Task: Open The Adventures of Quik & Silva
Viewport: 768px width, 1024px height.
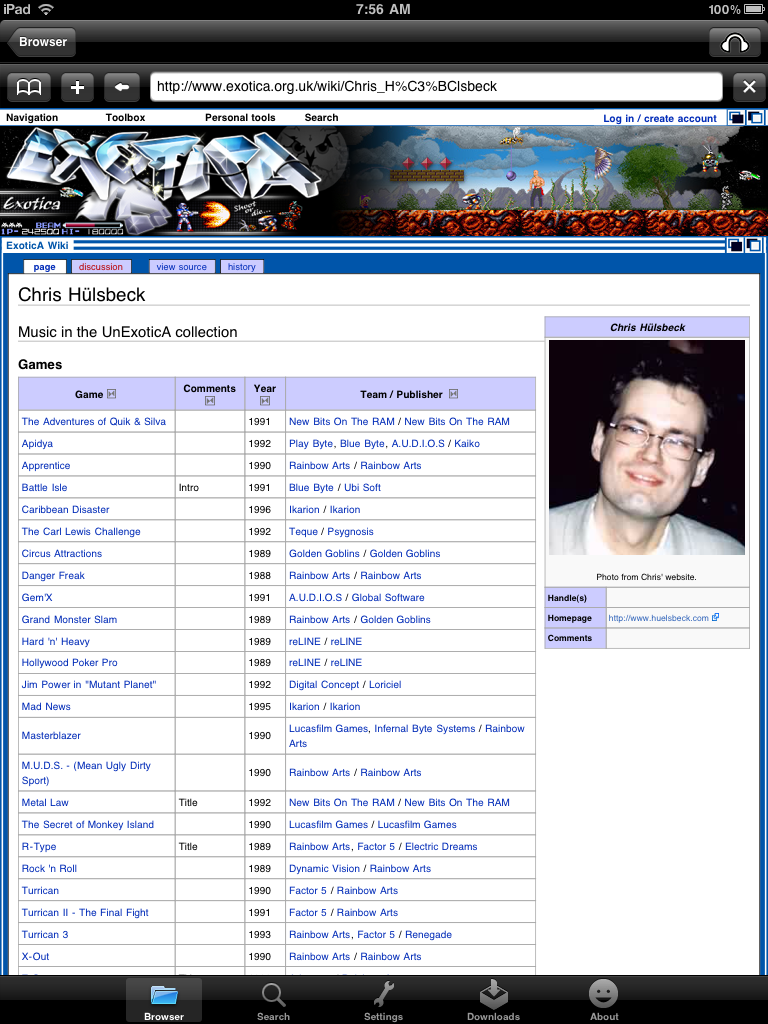Action: (93, 421)
